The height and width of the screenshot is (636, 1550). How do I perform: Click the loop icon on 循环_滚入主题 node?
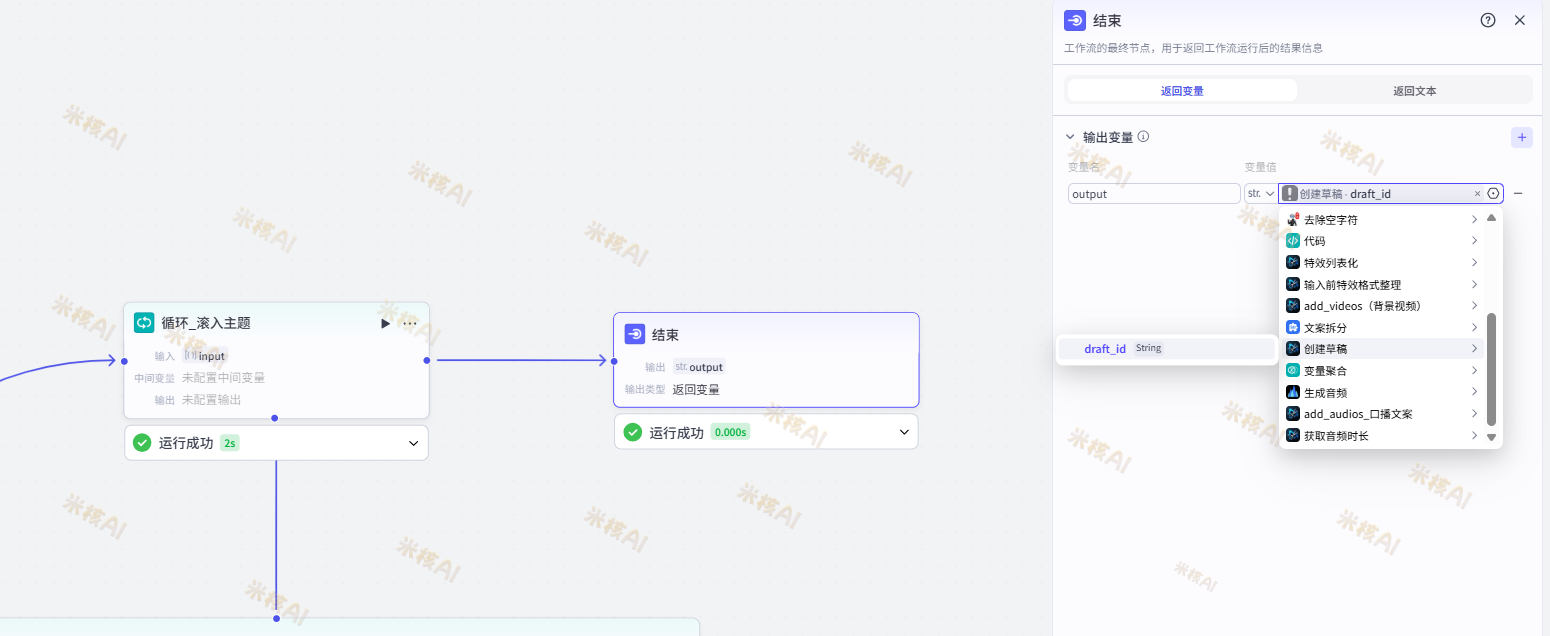tap(144, 322)
